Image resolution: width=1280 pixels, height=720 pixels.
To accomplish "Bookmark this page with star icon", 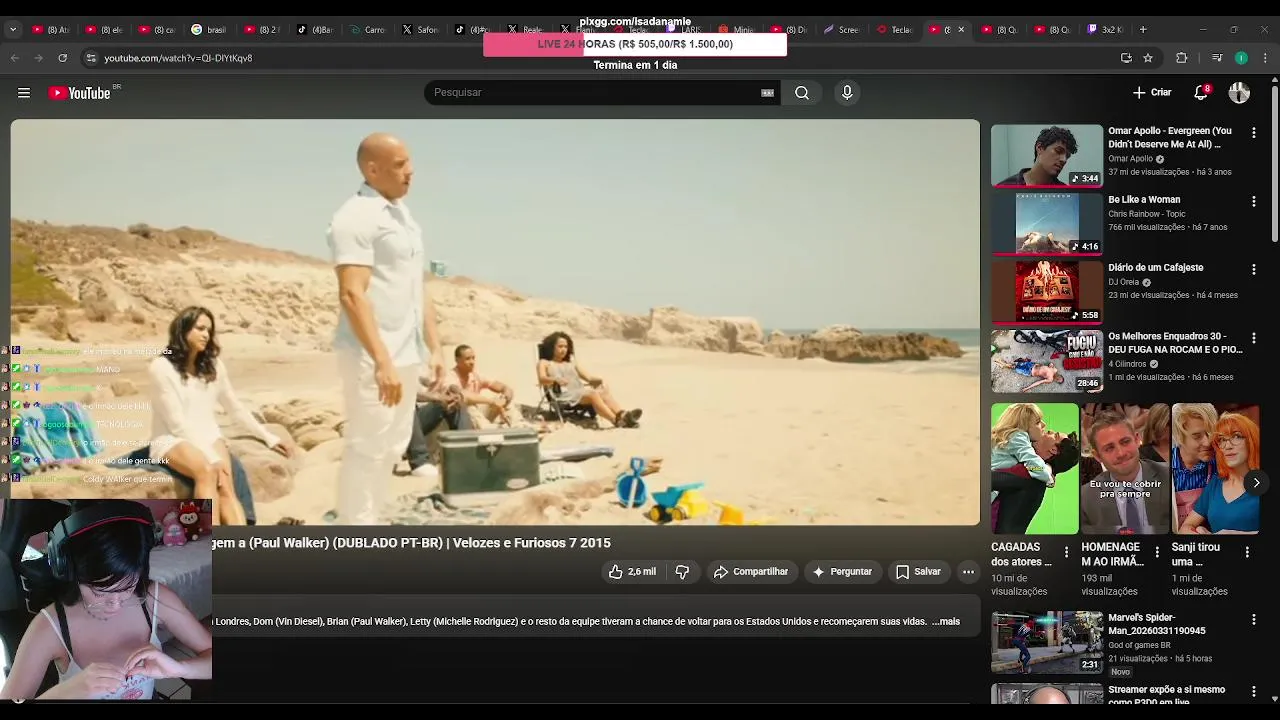I will coord(1148,58).
